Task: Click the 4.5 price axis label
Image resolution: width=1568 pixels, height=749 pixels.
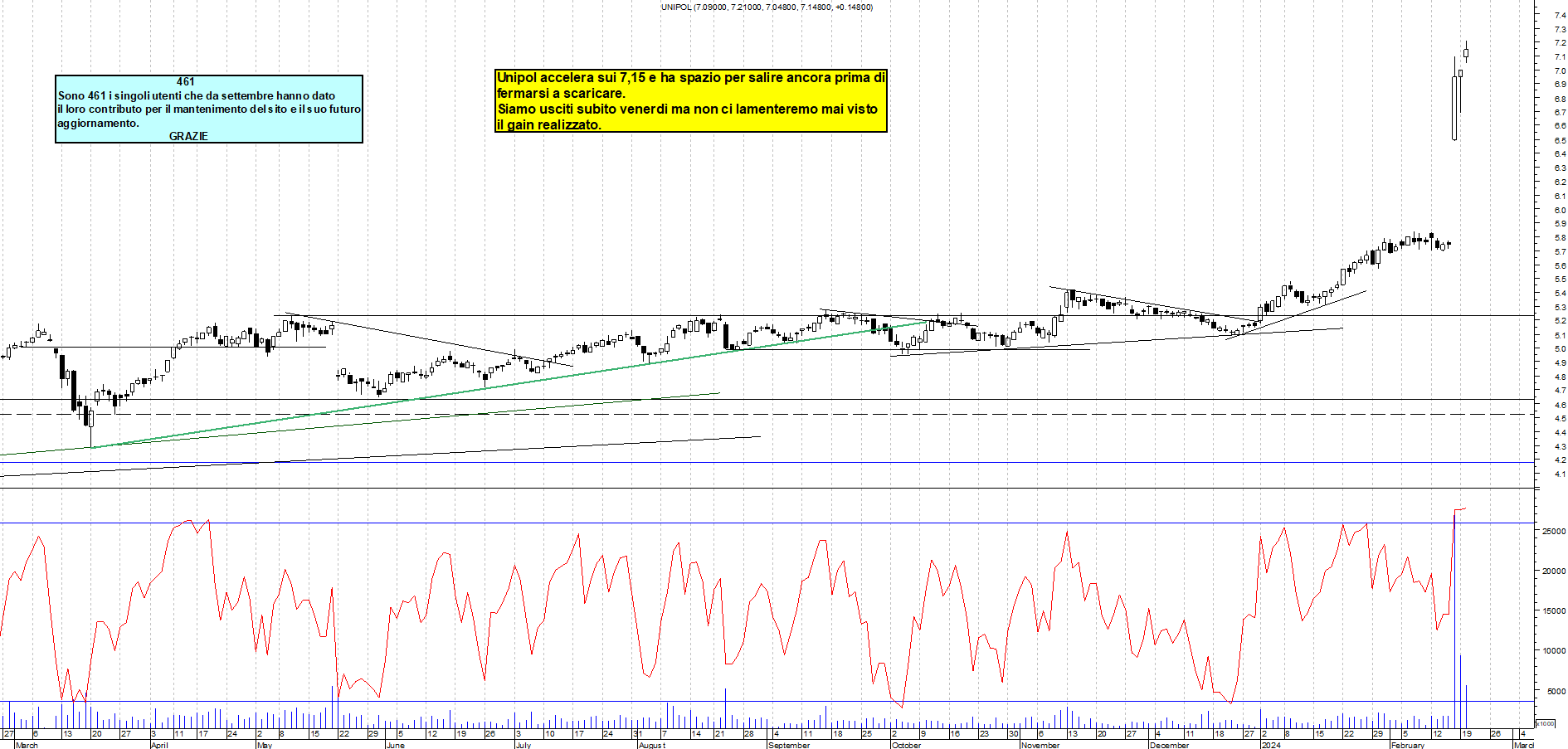Action: [1561, 419]
